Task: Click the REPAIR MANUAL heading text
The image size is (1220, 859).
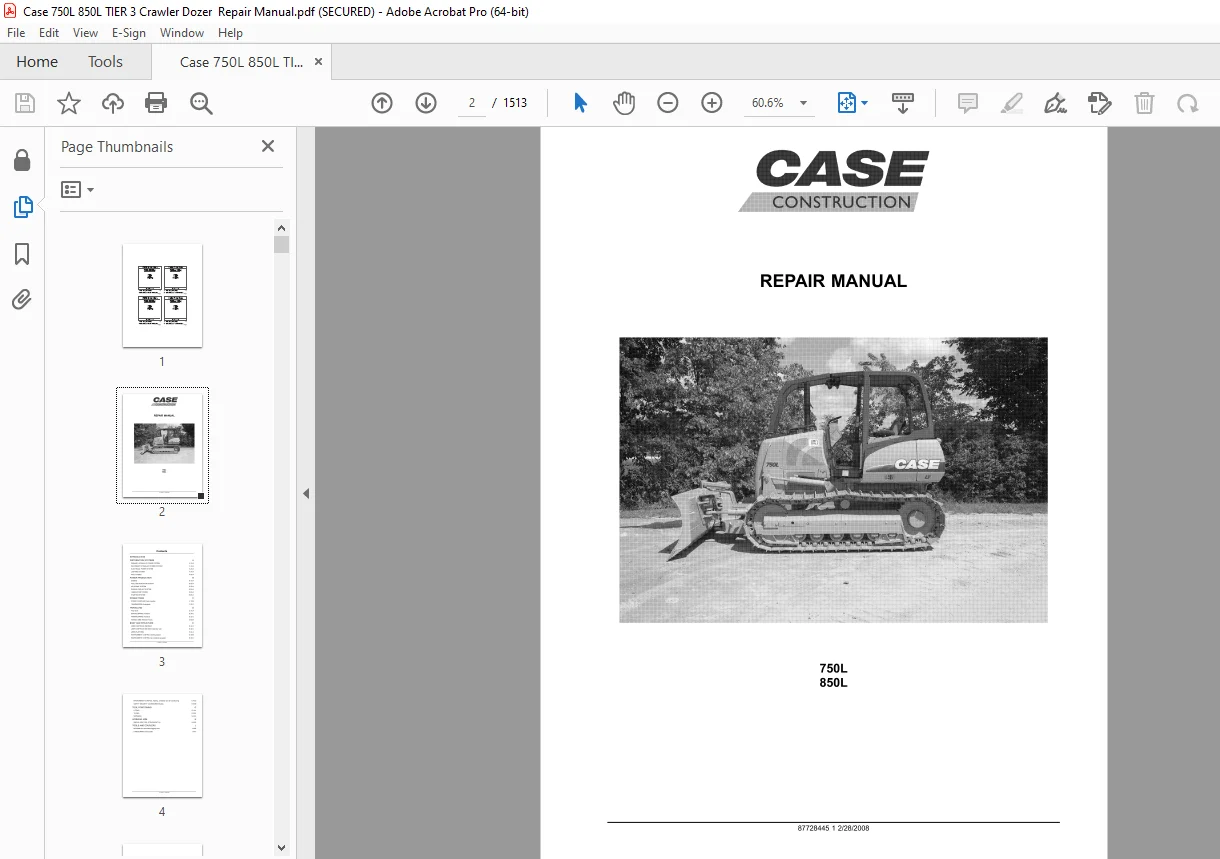Action: click(x=833, y=282)
